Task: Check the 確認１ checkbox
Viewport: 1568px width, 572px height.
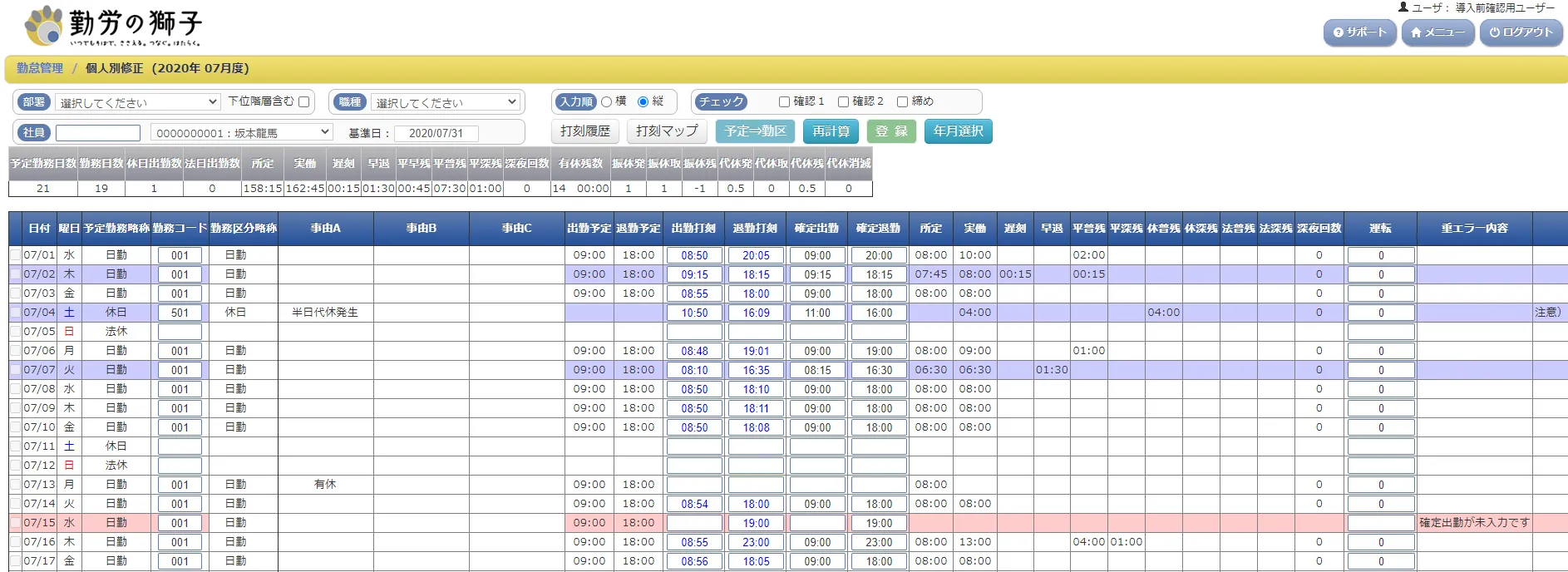Action: point(784,101)
